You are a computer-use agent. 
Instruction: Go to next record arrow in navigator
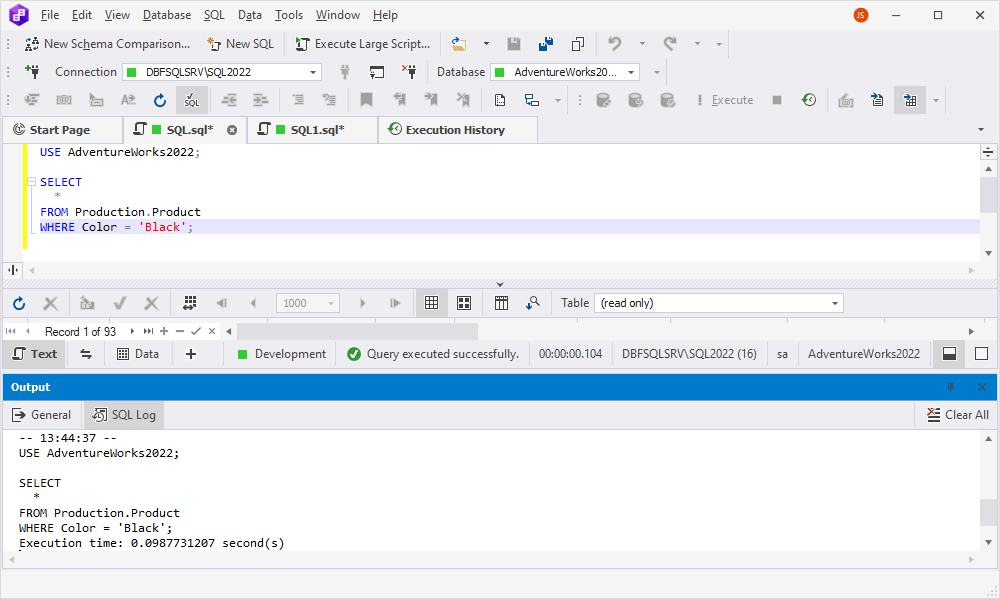click(x=132, y=331)
